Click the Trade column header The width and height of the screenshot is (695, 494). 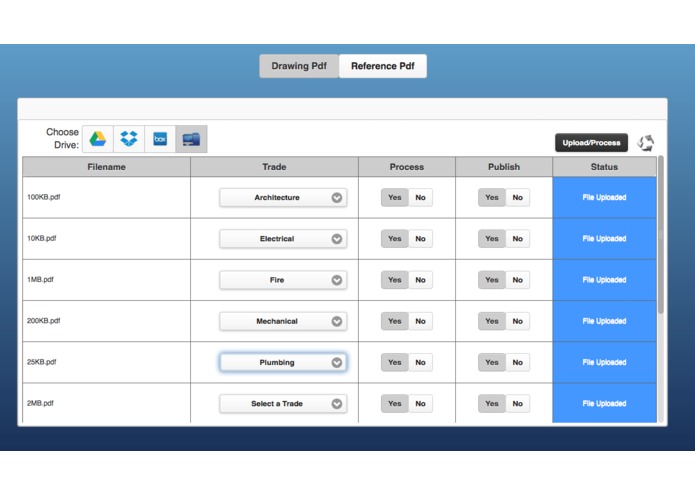click(274, 167)
